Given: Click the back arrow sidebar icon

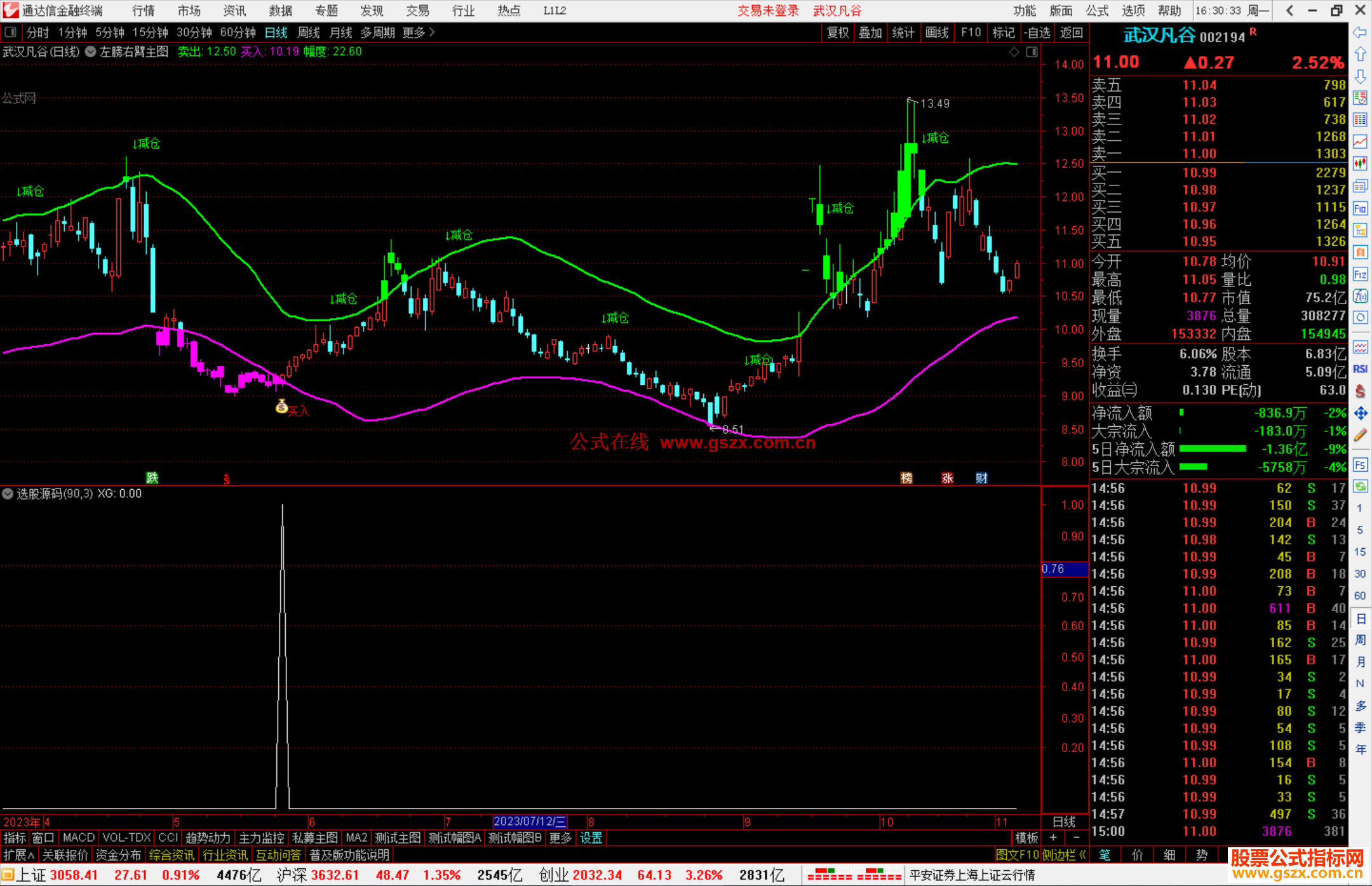Looking at the screenshot, I should pyautogui.click(x=1360, y=32).
